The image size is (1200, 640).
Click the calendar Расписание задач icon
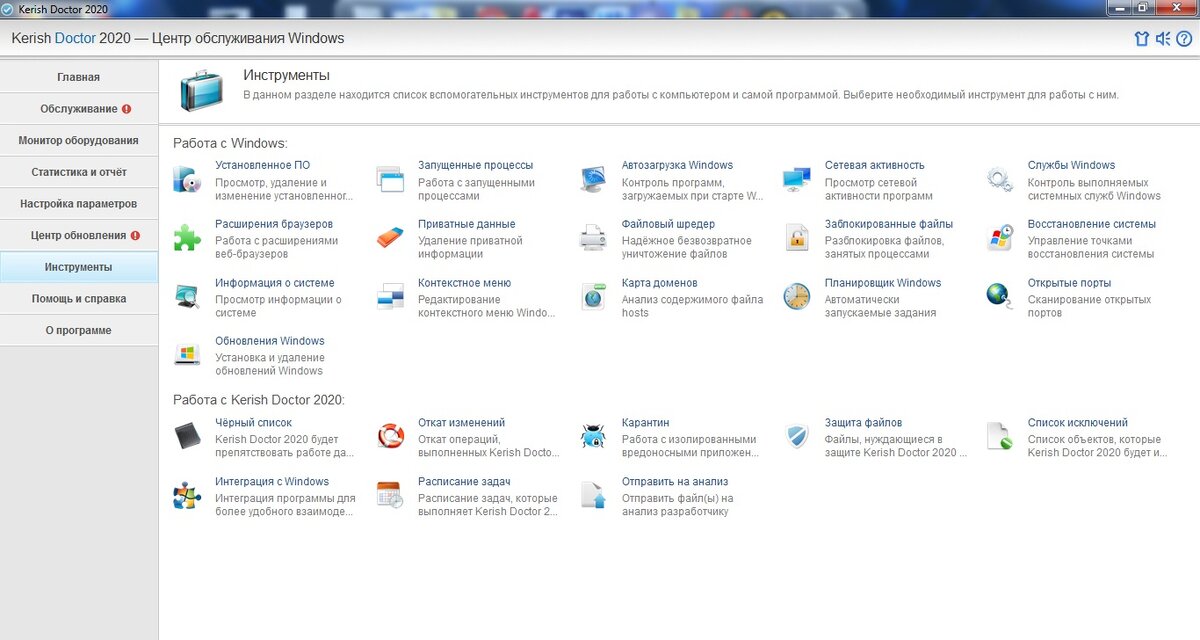(390, 495)
